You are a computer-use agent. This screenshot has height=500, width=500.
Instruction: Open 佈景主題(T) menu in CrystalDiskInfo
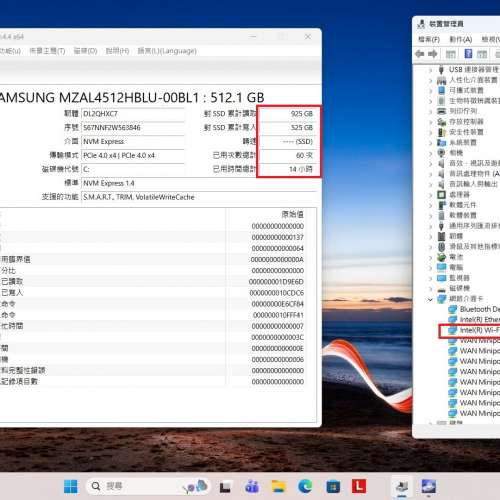(47, 51)
